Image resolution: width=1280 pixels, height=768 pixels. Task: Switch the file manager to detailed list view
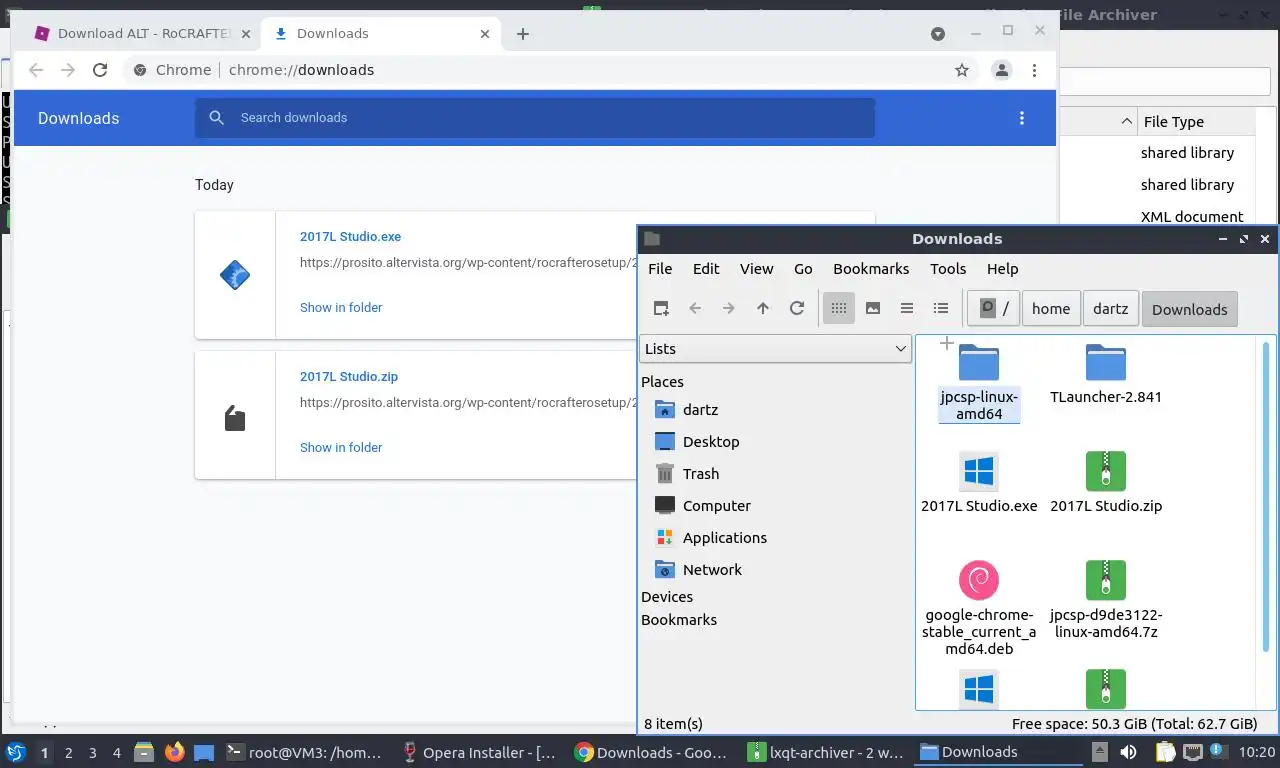point(941,308)
